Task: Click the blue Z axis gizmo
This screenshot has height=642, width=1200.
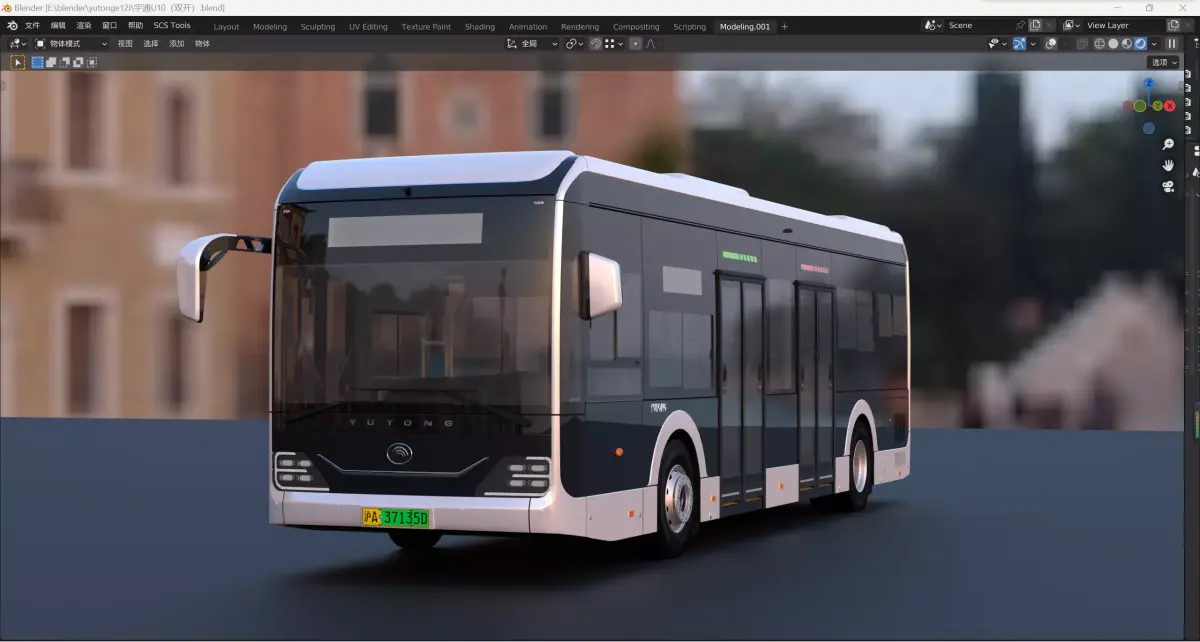Action: point(1149,85)
